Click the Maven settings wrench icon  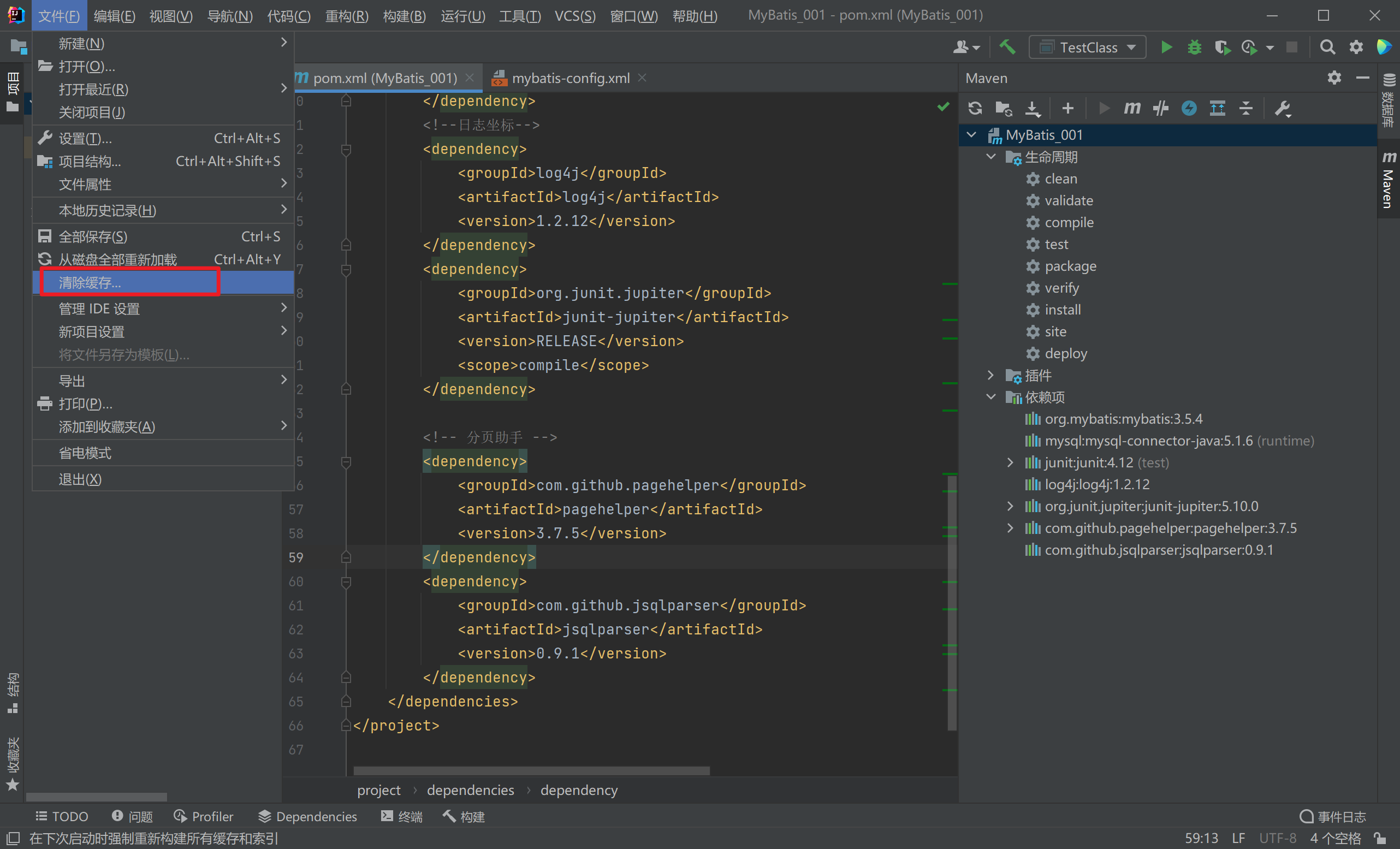[1283, 108]
